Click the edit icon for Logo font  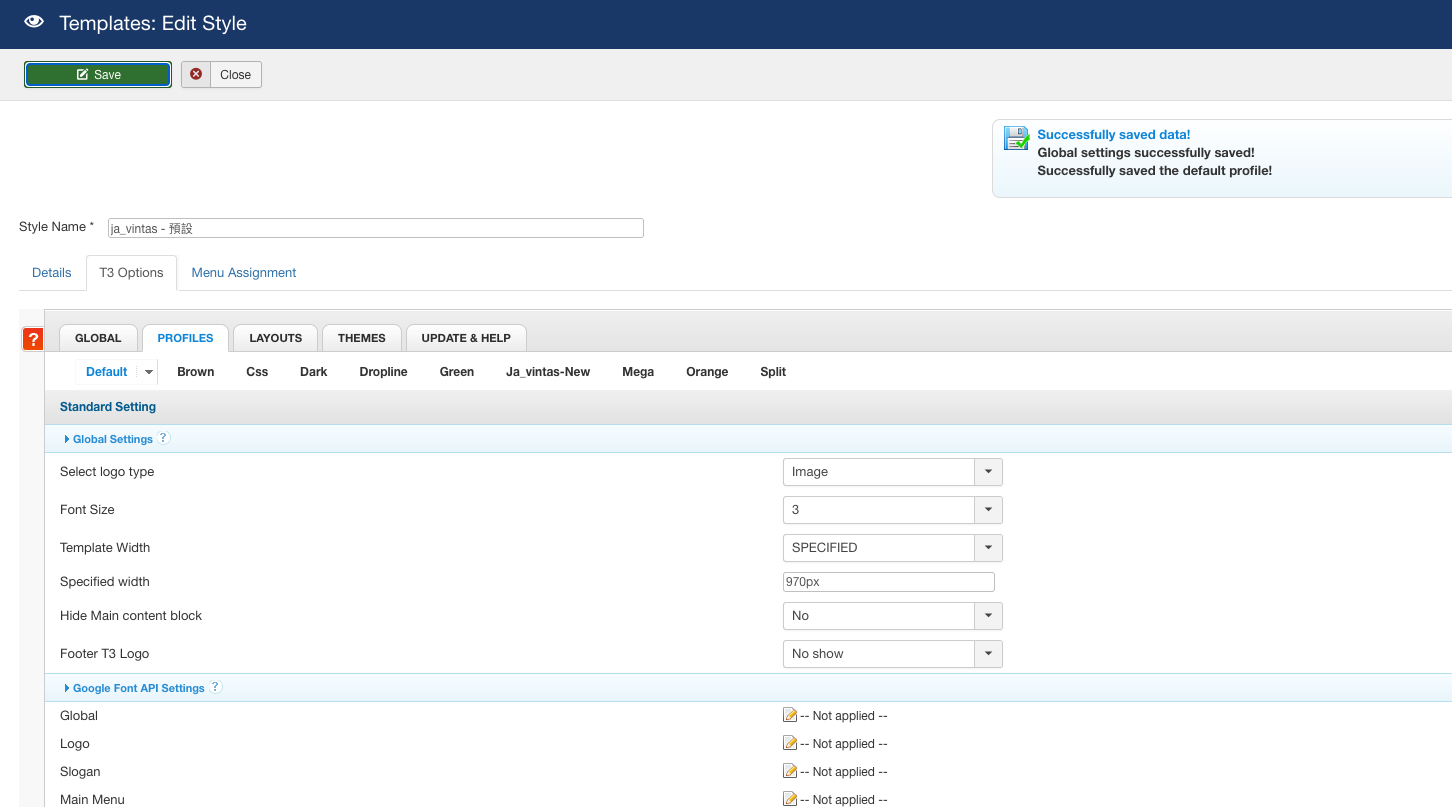click(790, 743)
